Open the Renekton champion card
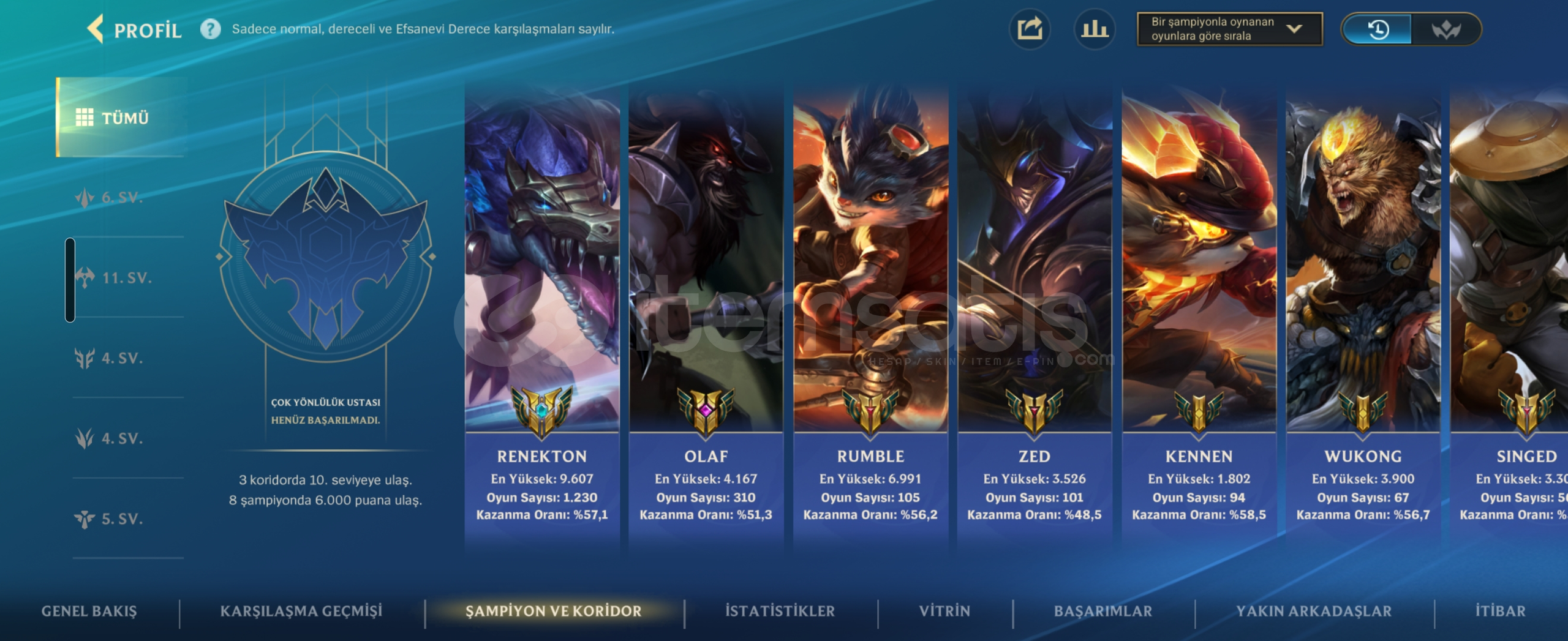 (542, 312)
